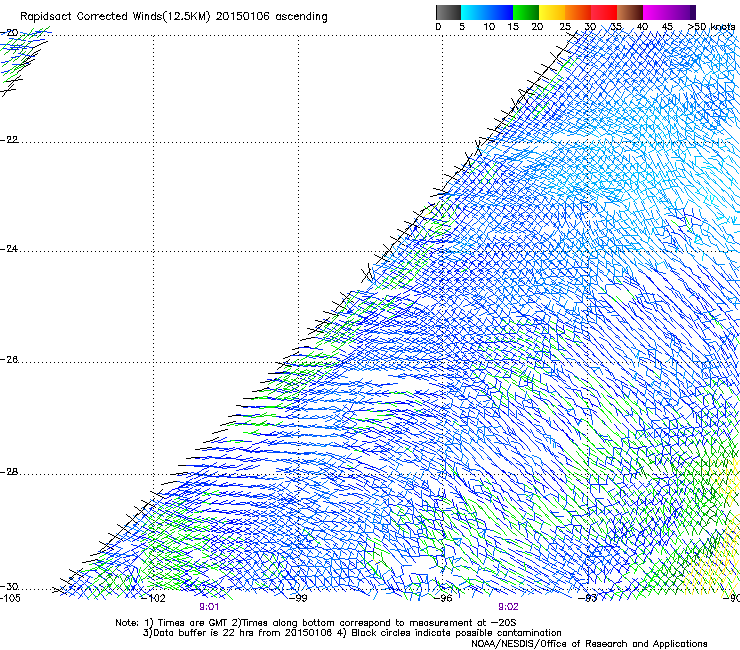This screenshot has height=650, width=740.
Task: Click the NOAA/NESDIS Office of Research credit text
Action: pos(589,644)
